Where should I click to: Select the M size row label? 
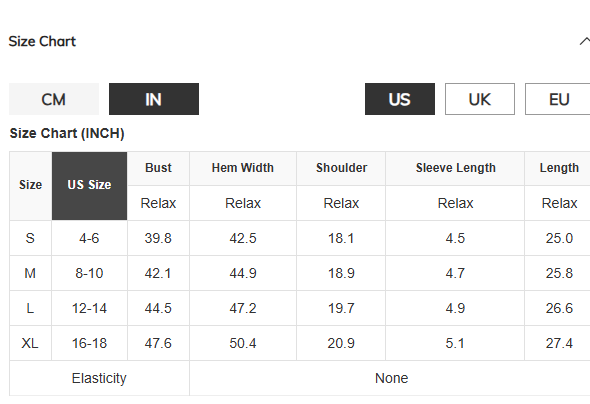(x=30, y=273)
